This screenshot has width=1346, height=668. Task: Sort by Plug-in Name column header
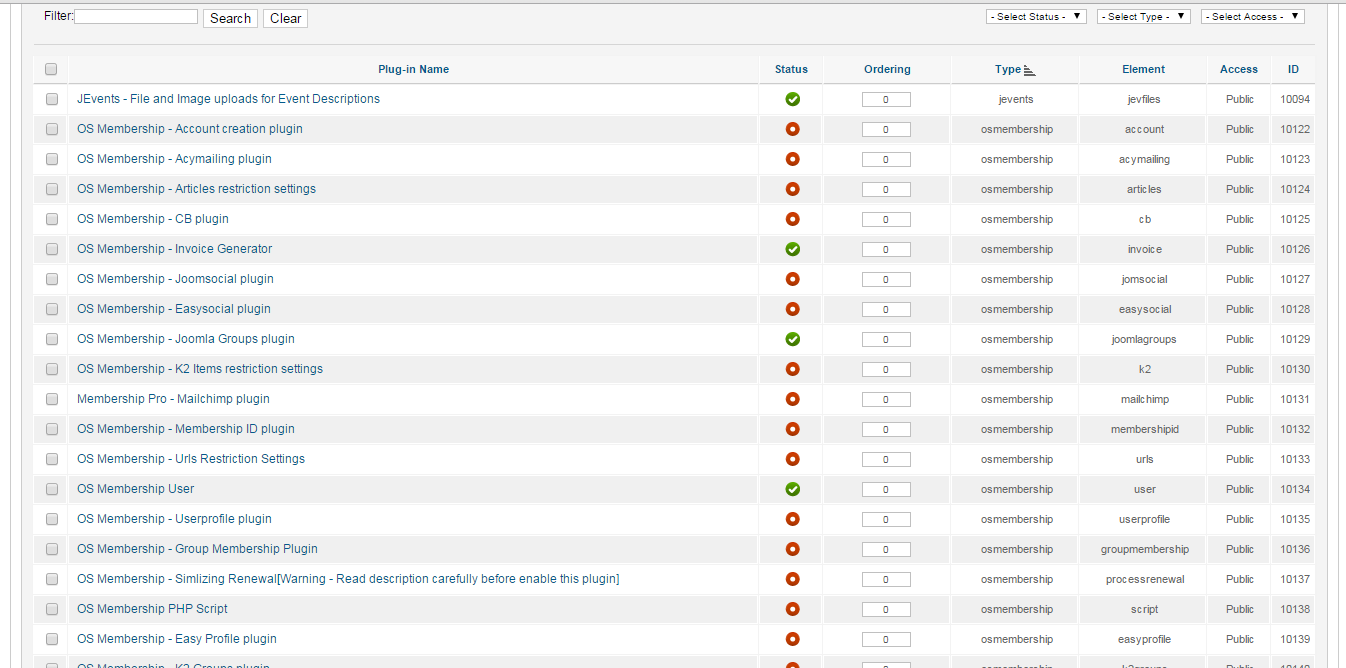pyautogui.click(x=413, y=69)
